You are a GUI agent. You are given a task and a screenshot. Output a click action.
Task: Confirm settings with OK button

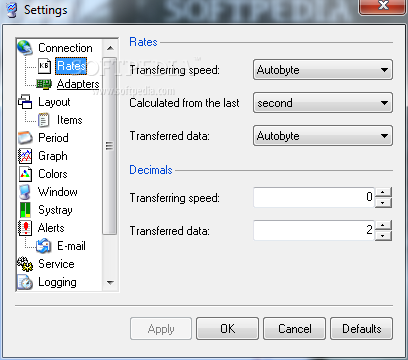click(227, 329)
